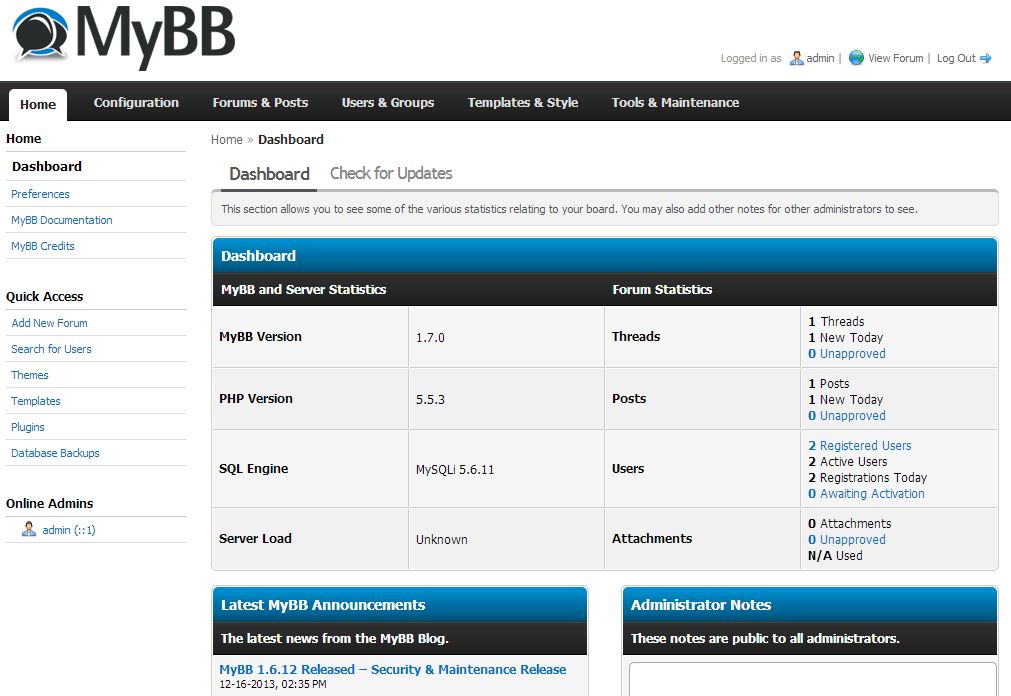Click Unapproved link in Posts row
Image resolution: width=1011 pixels, height=696 pixels.
[x=847, y=415]
